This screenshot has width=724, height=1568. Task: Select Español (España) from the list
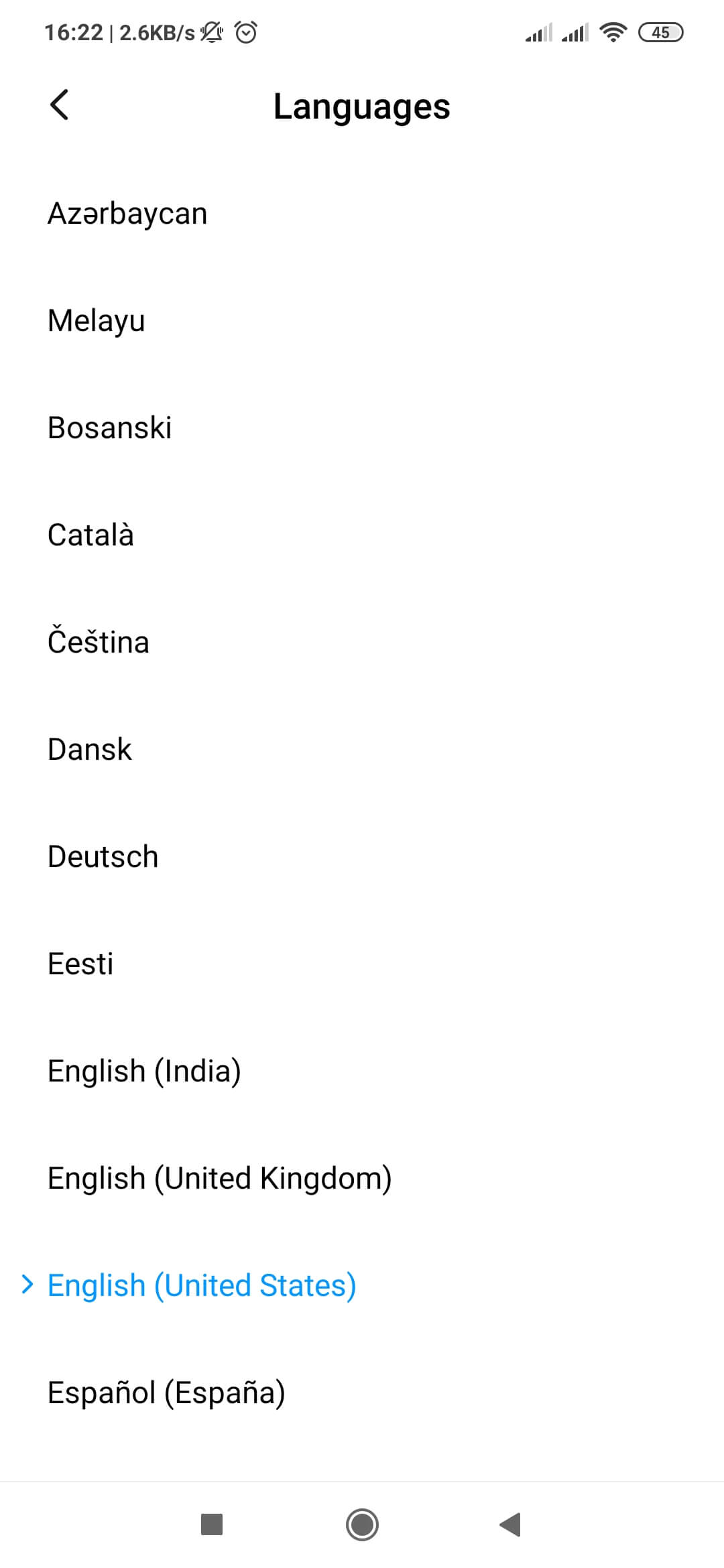pos(166,1392)
